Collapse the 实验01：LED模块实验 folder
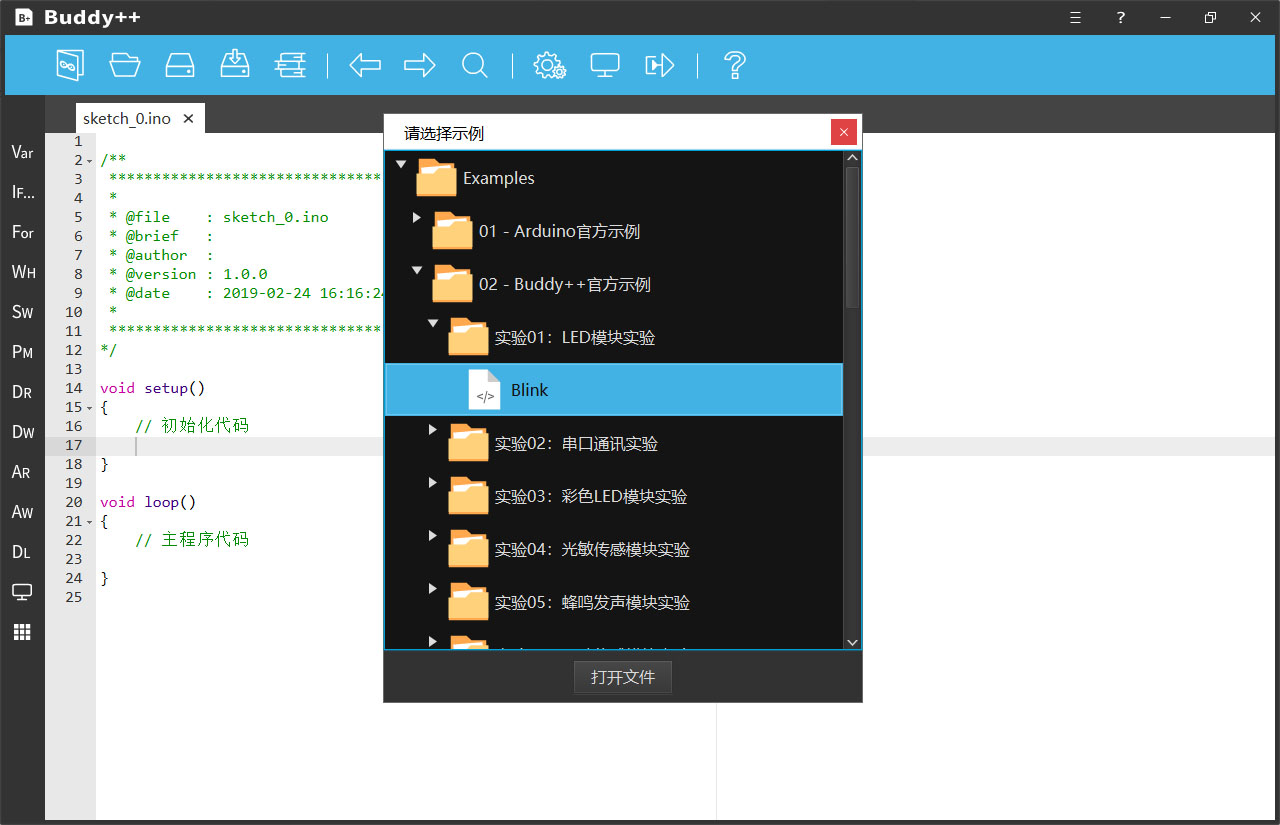Screen dimensions: 1280x825 (433, 323)
